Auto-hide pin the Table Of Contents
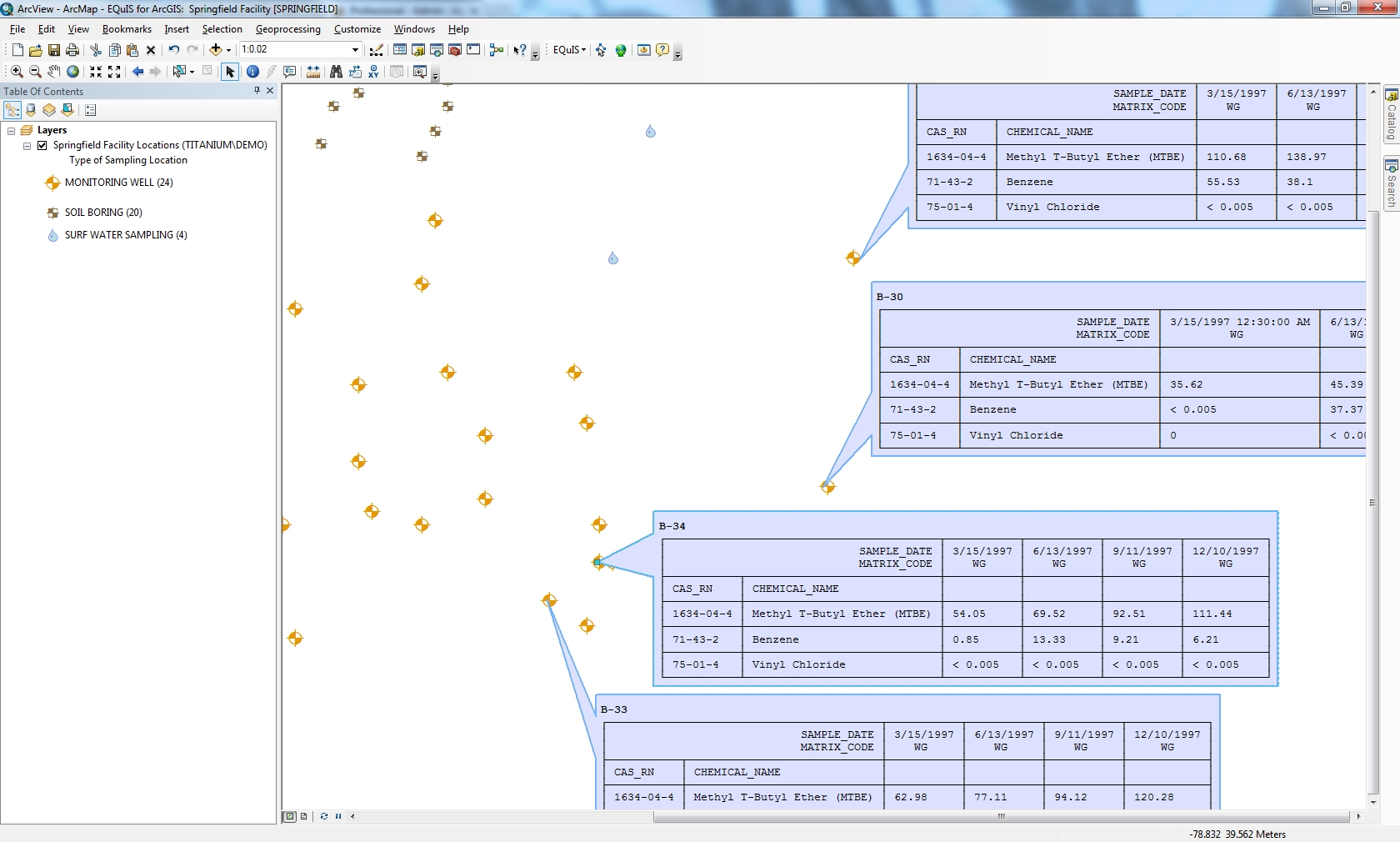 point(257,90)
